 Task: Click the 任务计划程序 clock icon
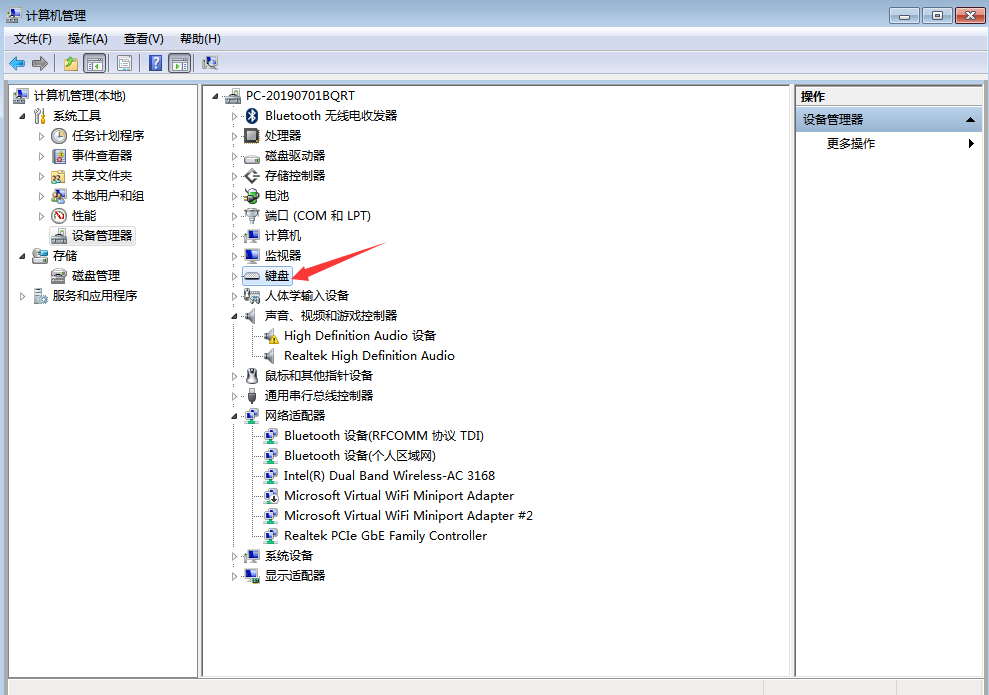[59, 136]
